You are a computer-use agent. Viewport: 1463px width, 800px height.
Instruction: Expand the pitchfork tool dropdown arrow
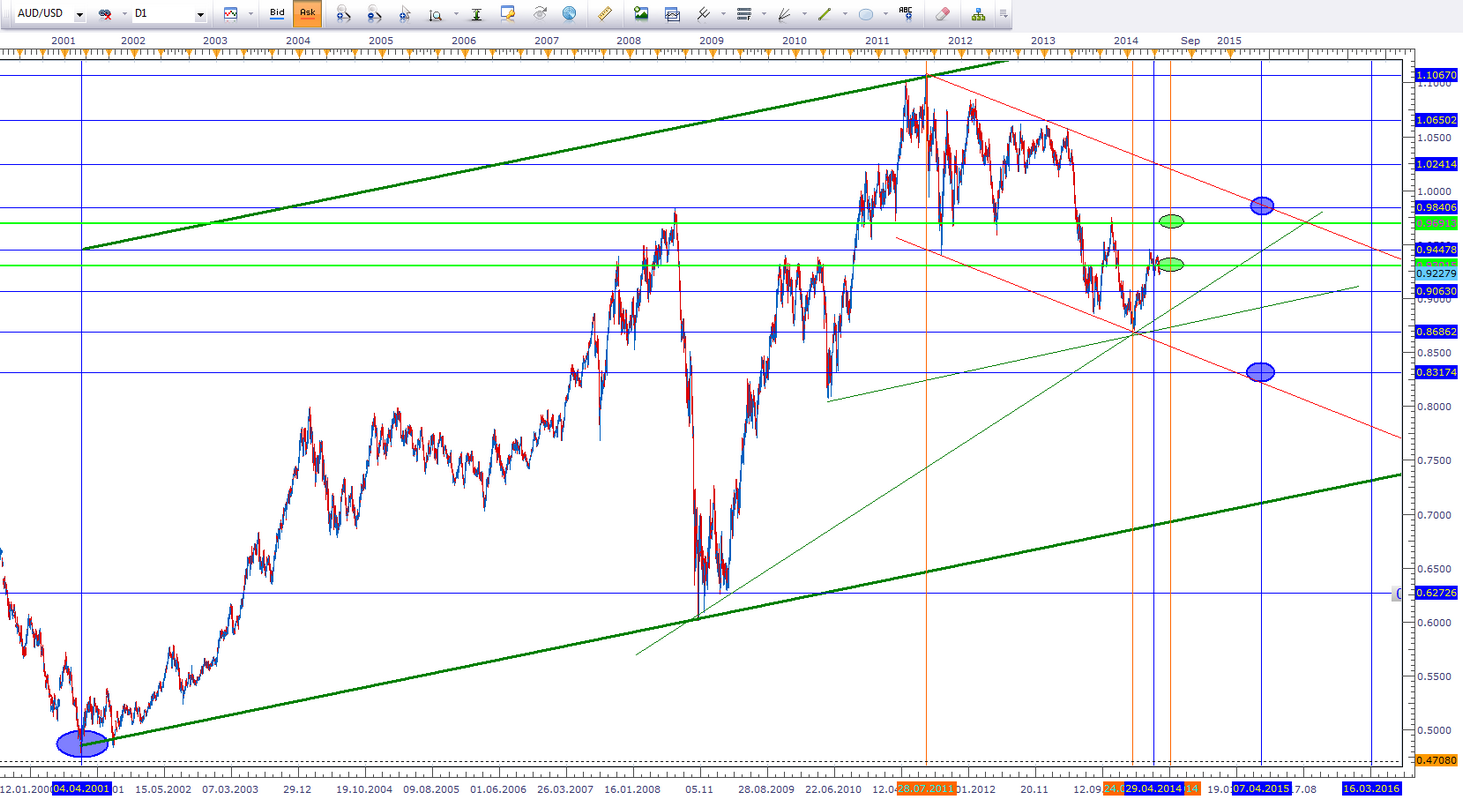721,16
